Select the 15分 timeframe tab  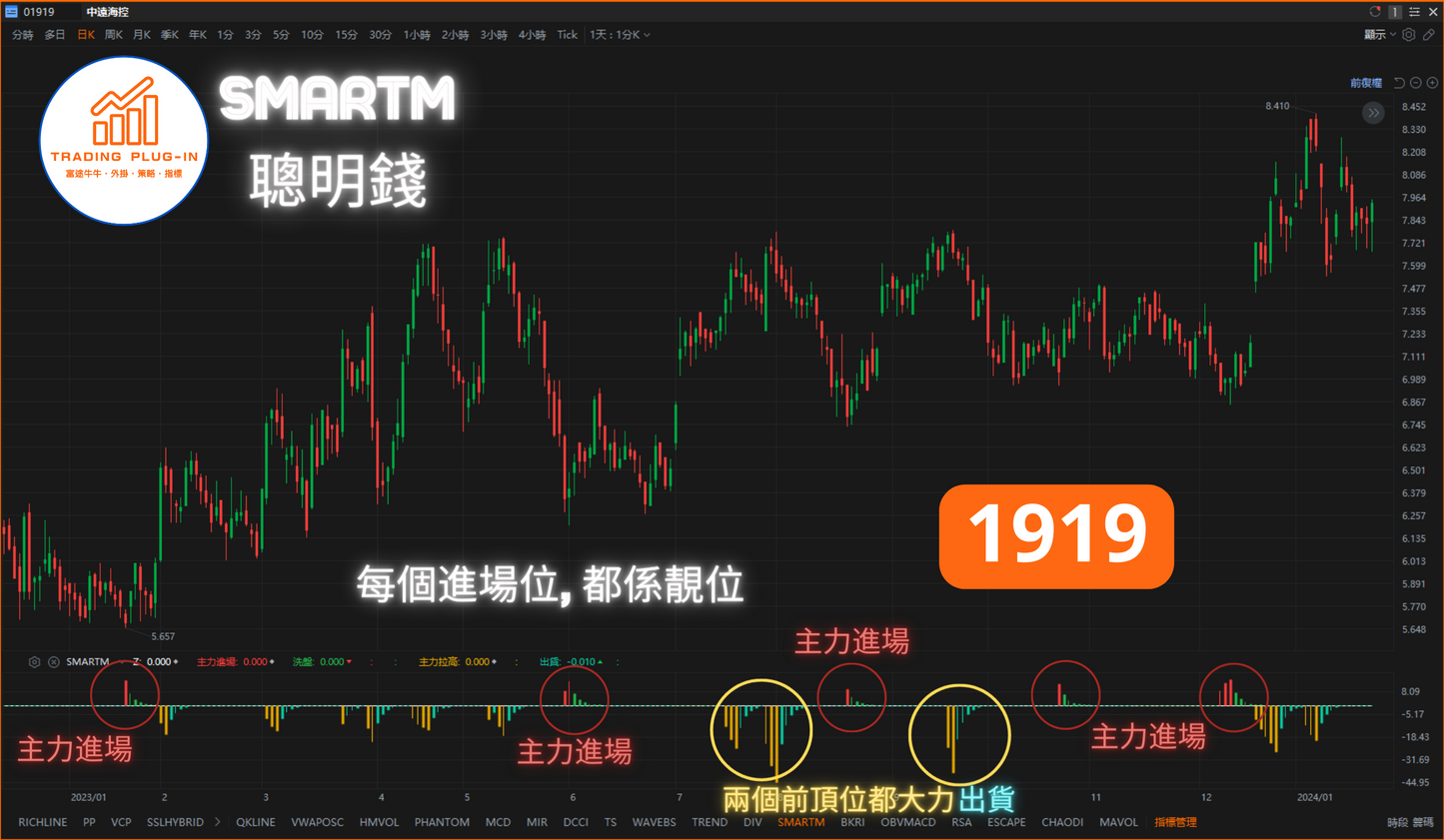[346, 35]
